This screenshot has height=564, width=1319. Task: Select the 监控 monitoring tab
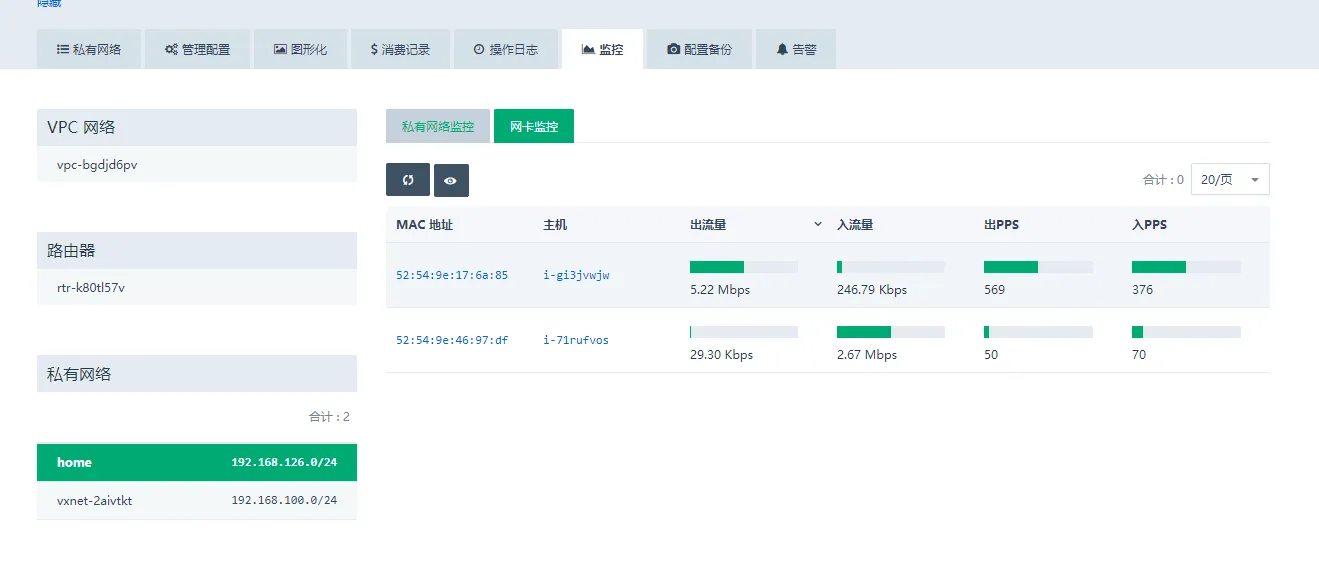(x=602, y=49)
